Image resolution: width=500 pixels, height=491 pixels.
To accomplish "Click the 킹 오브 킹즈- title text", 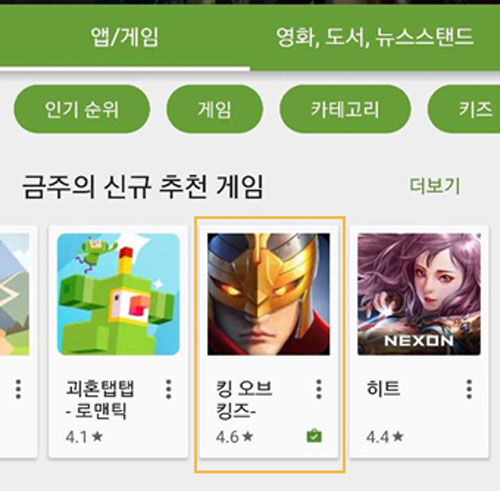I will [x=244, y=399].
